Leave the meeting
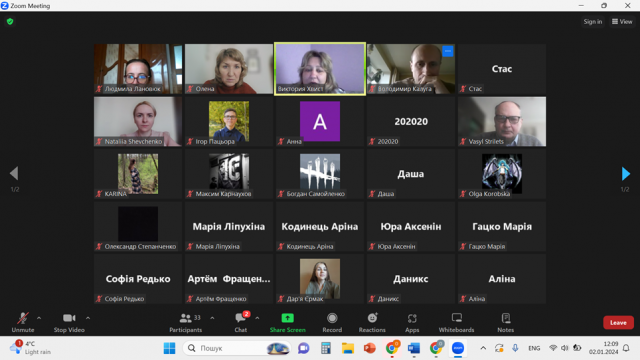This screenshot has height=360, width=640. (618, 322)
